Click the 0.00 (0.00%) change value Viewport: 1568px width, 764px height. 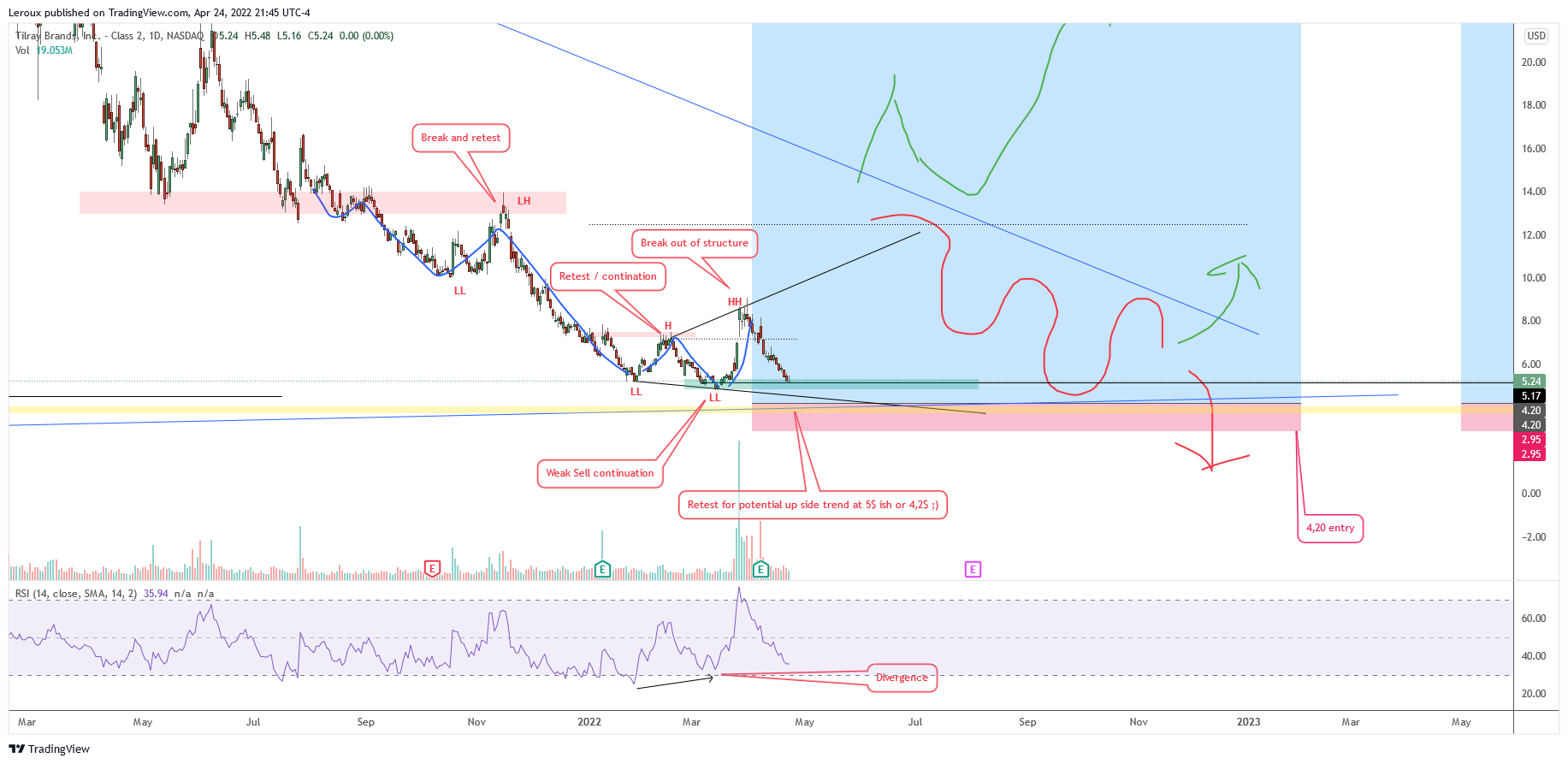[366, 36]
